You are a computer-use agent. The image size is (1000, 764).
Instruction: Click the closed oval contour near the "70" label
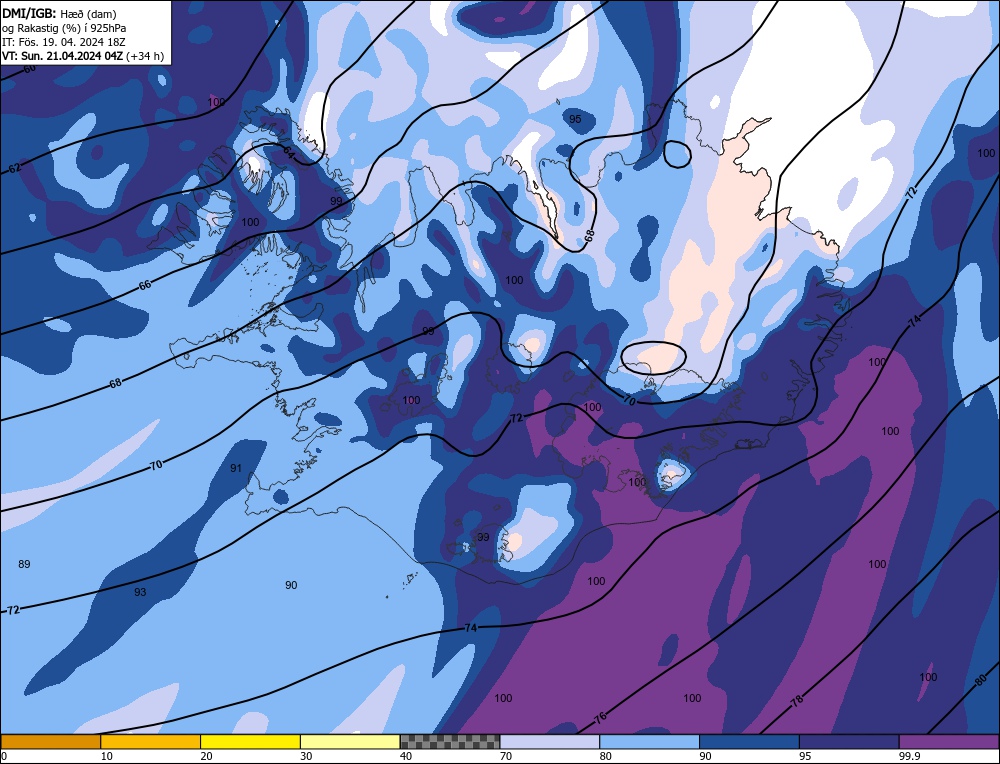tap(653, 358)
